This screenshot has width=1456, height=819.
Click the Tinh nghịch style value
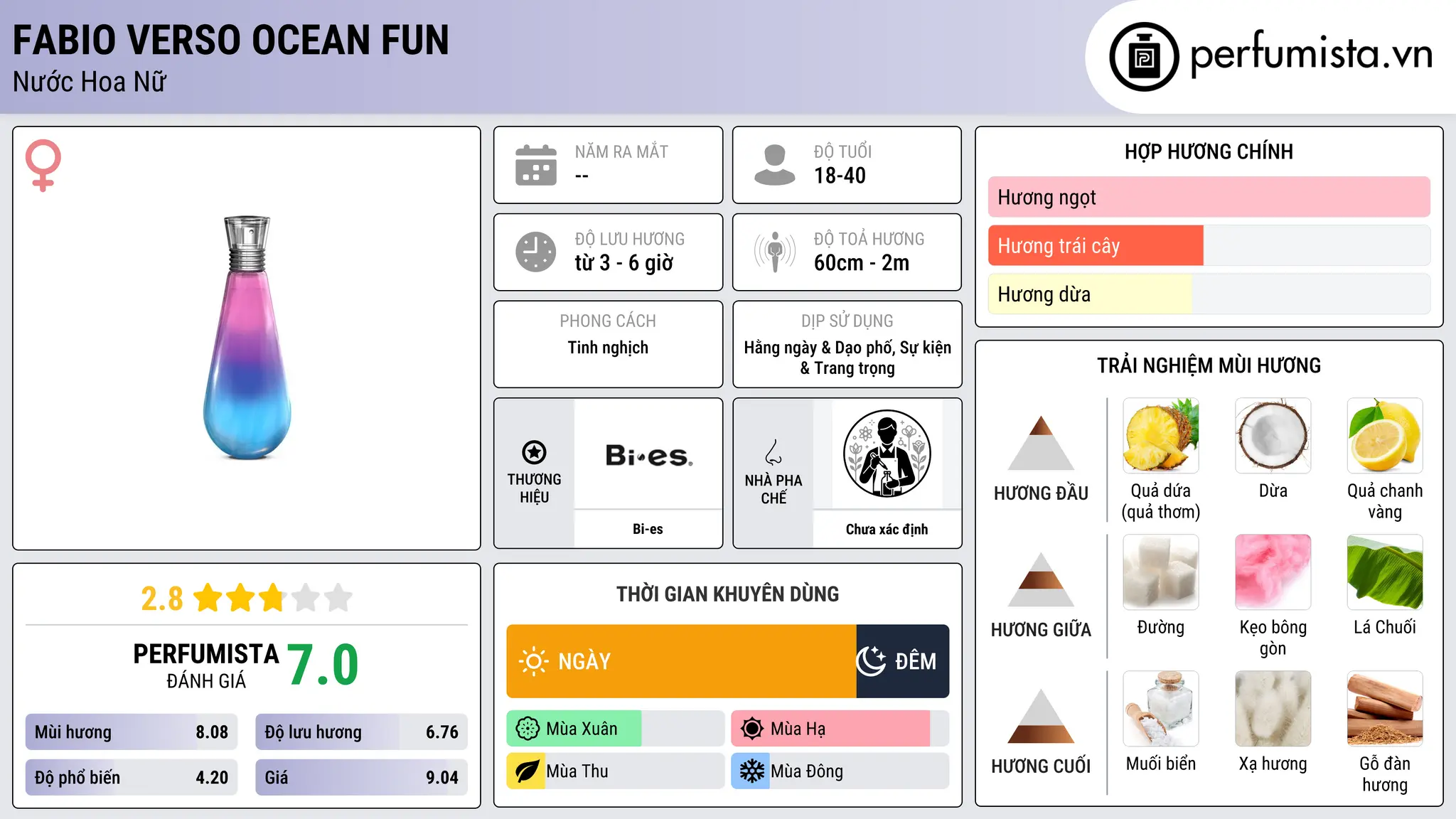coord(608,348)
